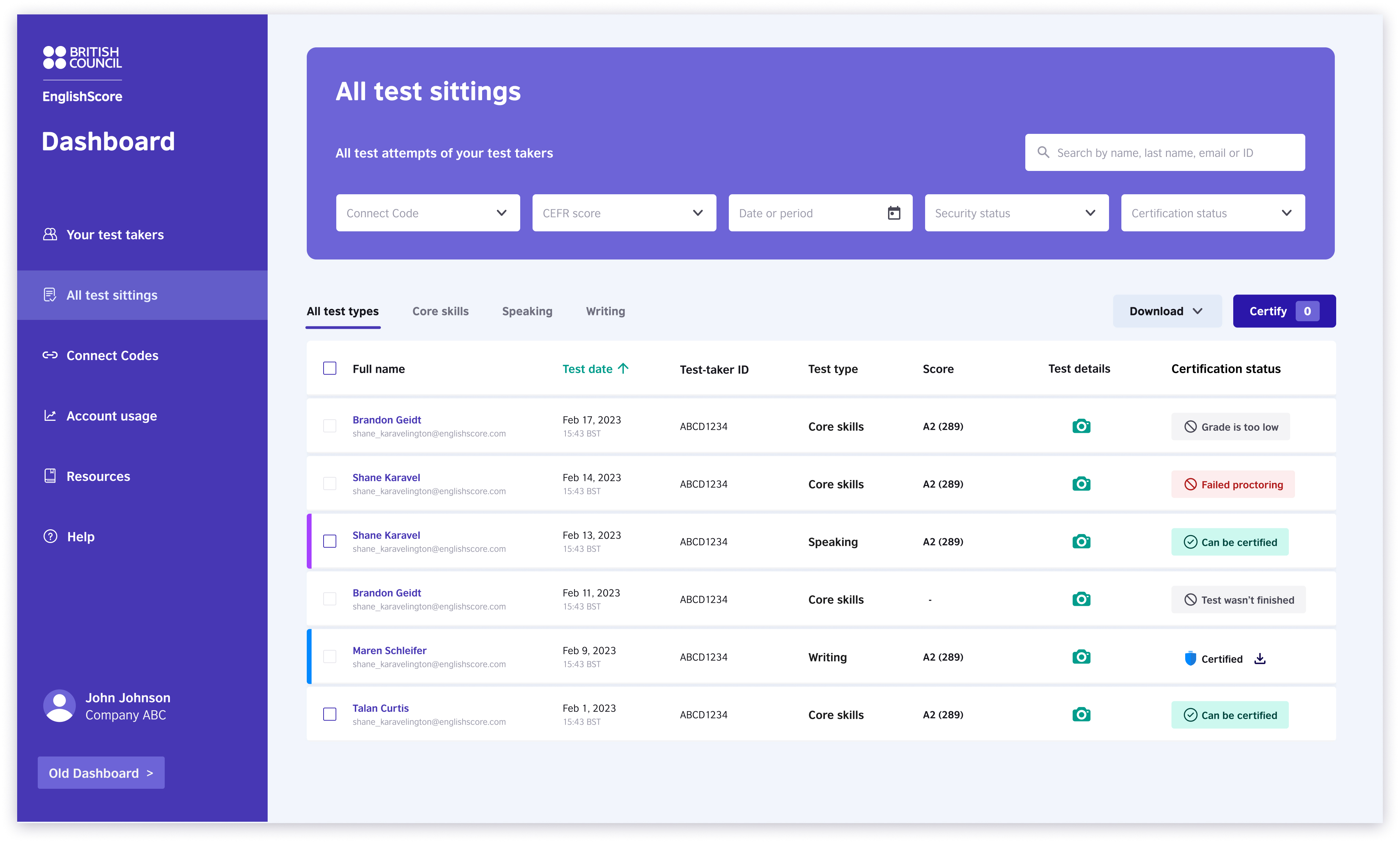
Task: Switch to the Writing tab
Action: 605,311
